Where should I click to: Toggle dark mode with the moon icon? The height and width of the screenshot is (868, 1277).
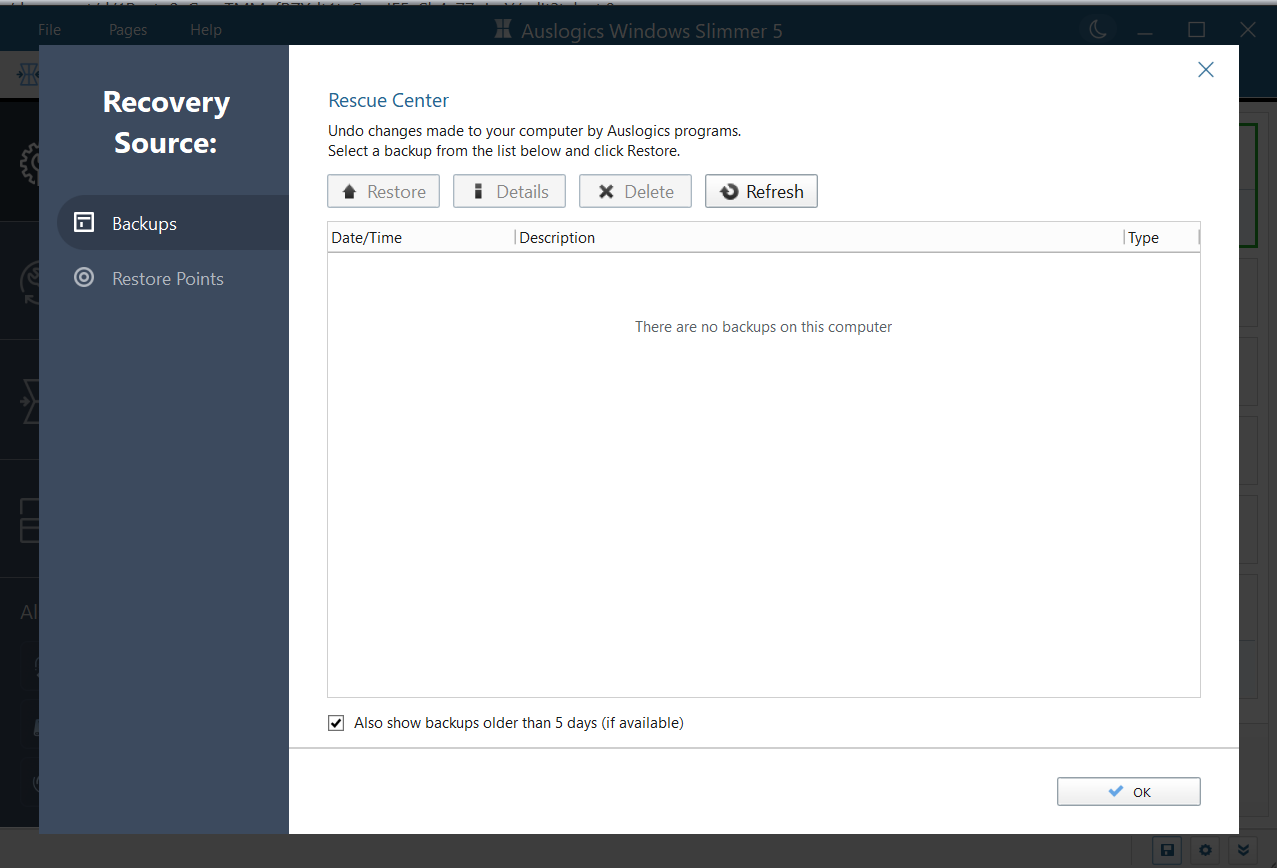[1098, 30]
